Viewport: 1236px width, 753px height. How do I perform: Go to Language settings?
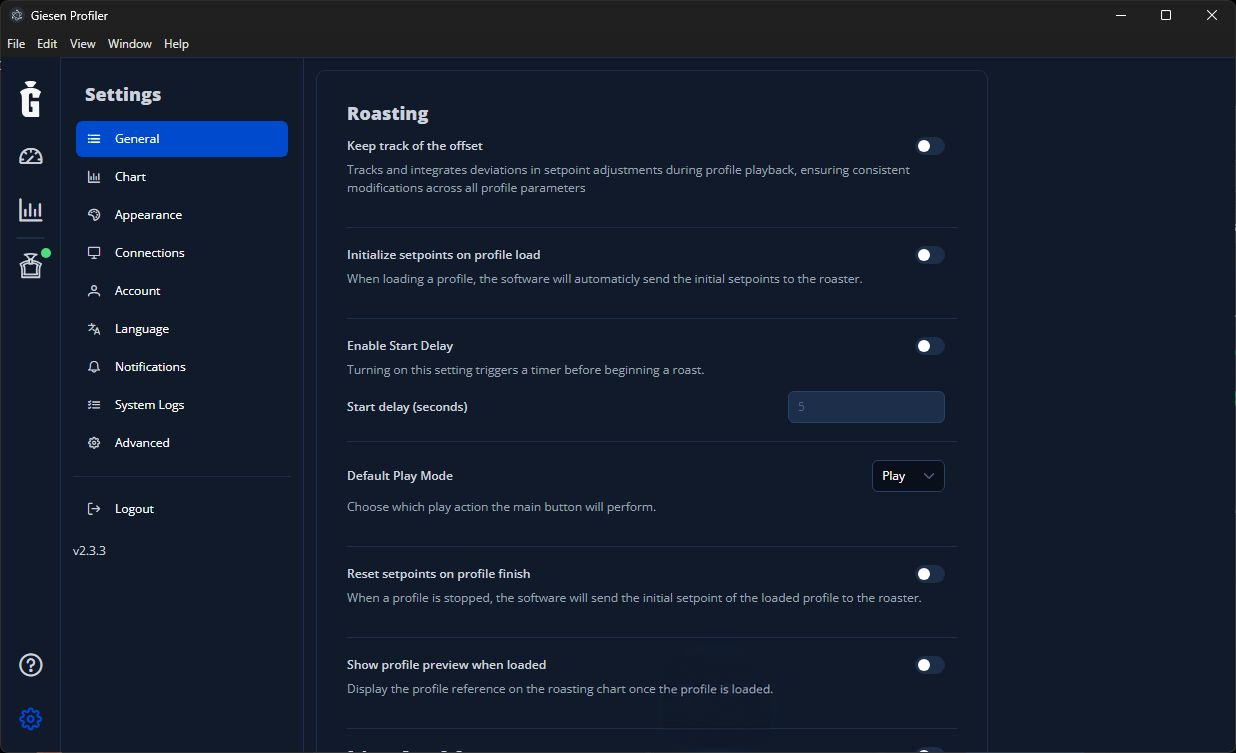pyautogui.click(x=182, y=329)
